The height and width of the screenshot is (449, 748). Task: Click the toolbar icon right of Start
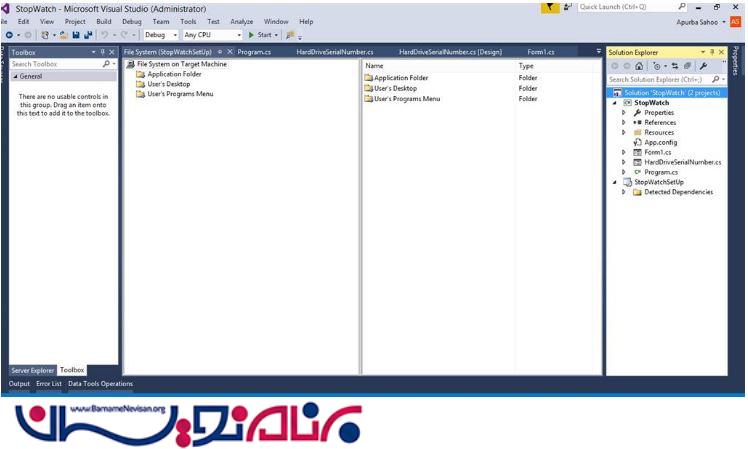[x=290, y=35]
